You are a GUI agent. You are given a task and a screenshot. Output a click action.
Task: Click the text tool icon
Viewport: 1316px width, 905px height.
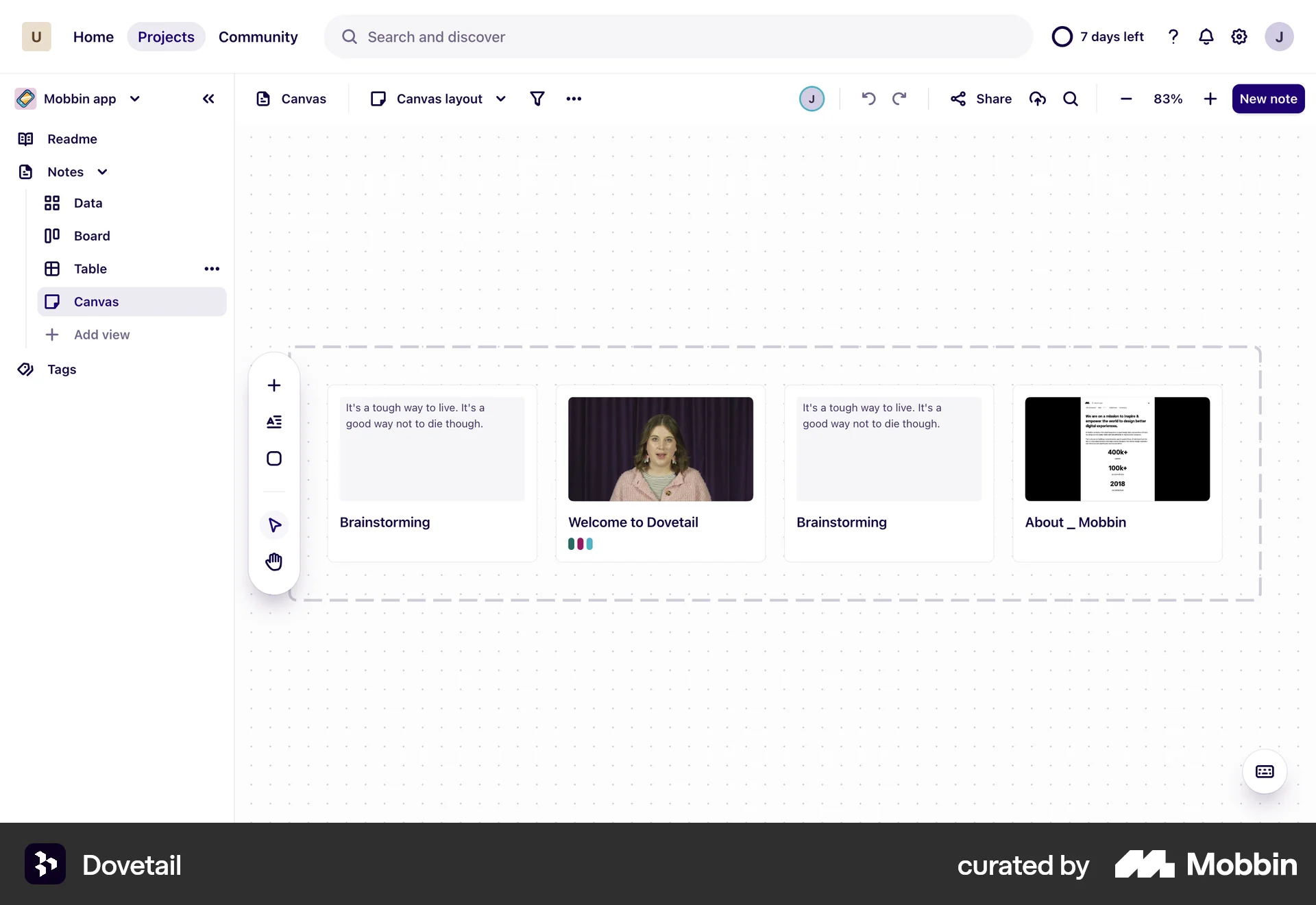[274, 422]
